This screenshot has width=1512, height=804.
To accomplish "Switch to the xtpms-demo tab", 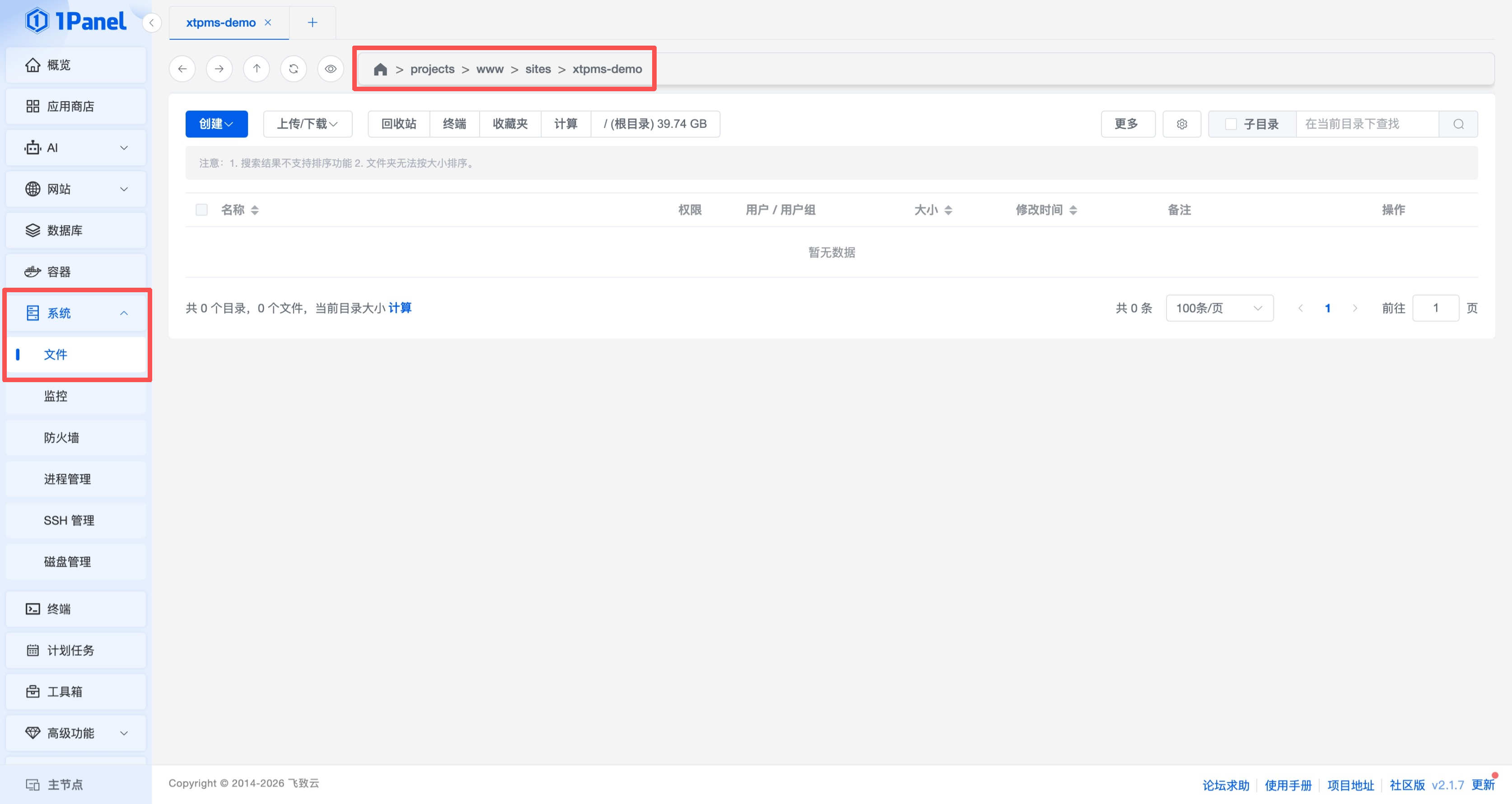I will click(221, 23).
